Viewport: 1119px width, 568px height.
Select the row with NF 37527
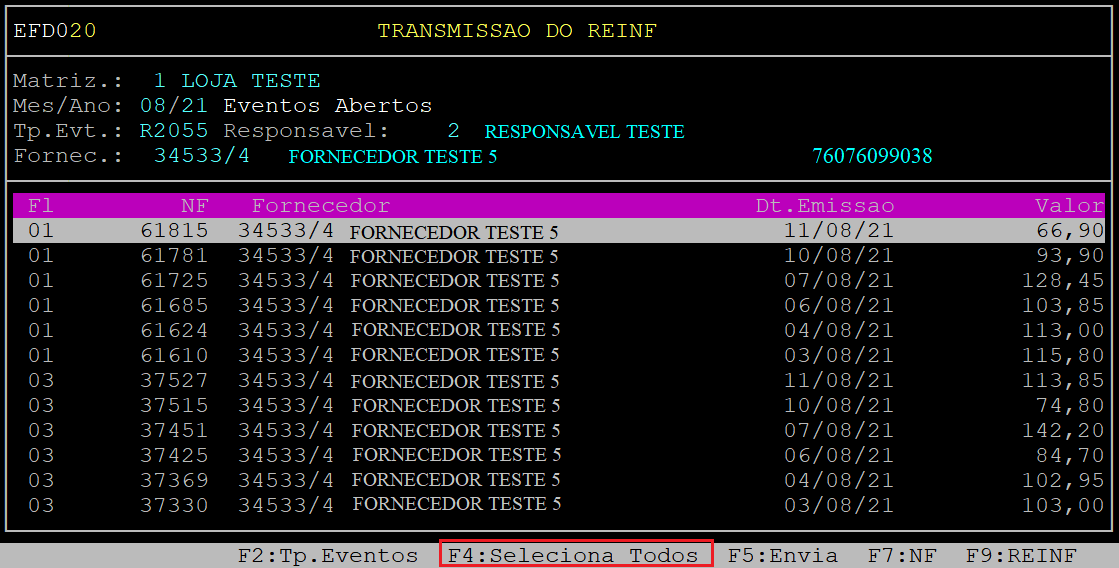pos(558,381)
